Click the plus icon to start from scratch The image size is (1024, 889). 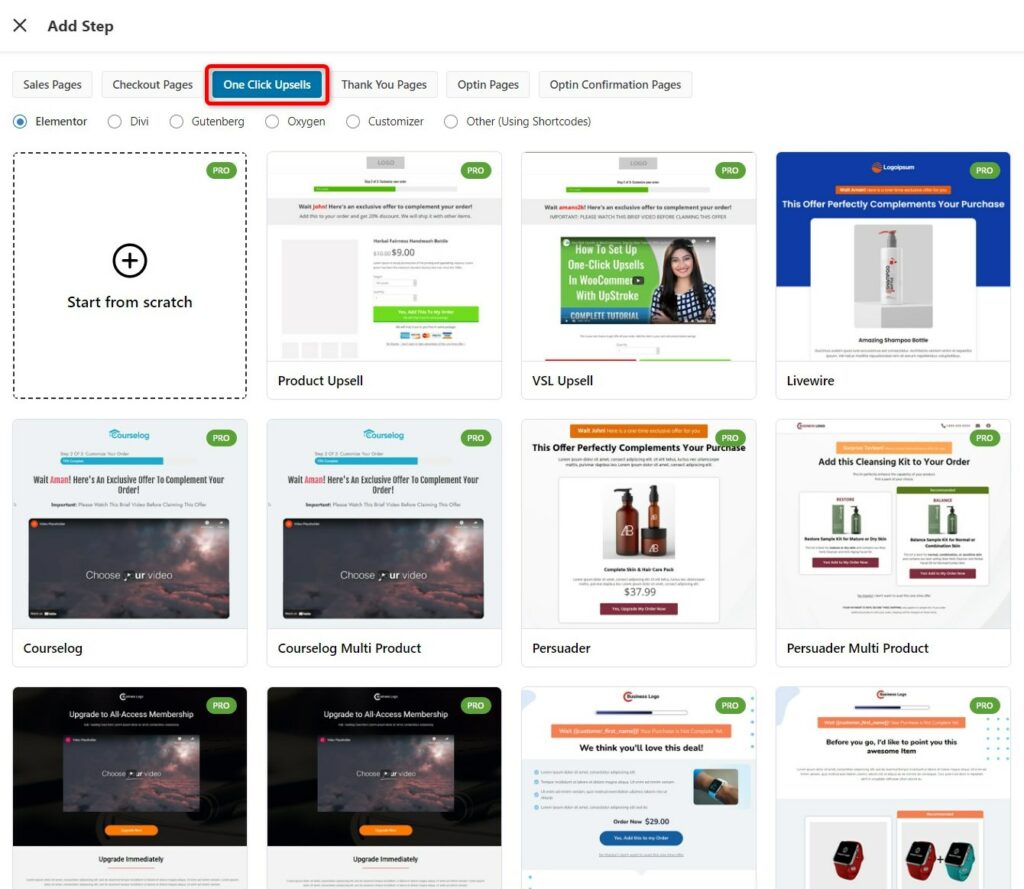point(129,261)
